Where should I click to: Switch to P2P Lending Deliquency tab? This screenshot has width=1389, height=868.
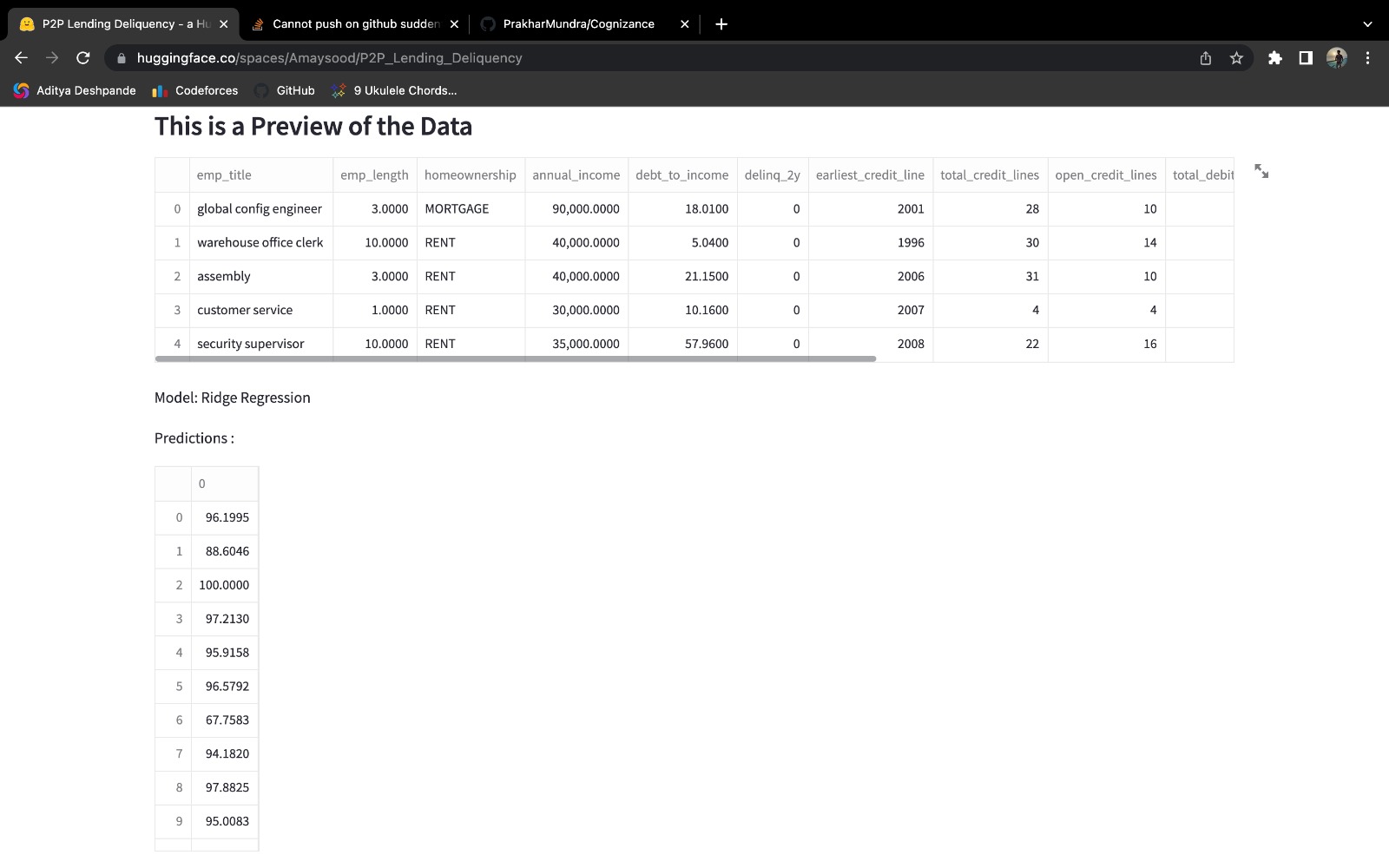[122, 24]
